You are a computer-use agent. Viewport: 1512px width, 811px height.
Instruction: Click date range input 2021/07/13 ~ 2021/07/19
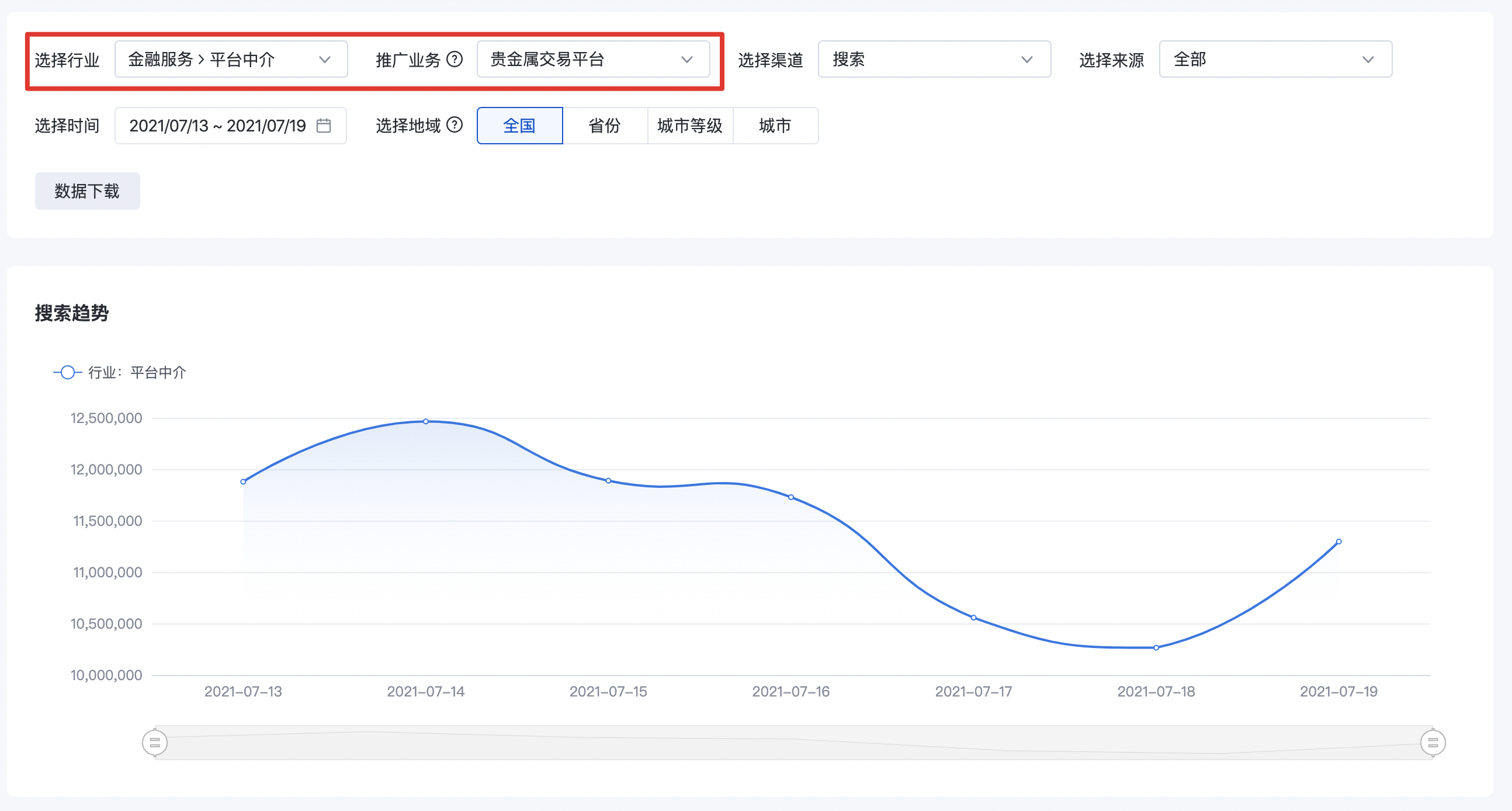[x=218, y=126]
